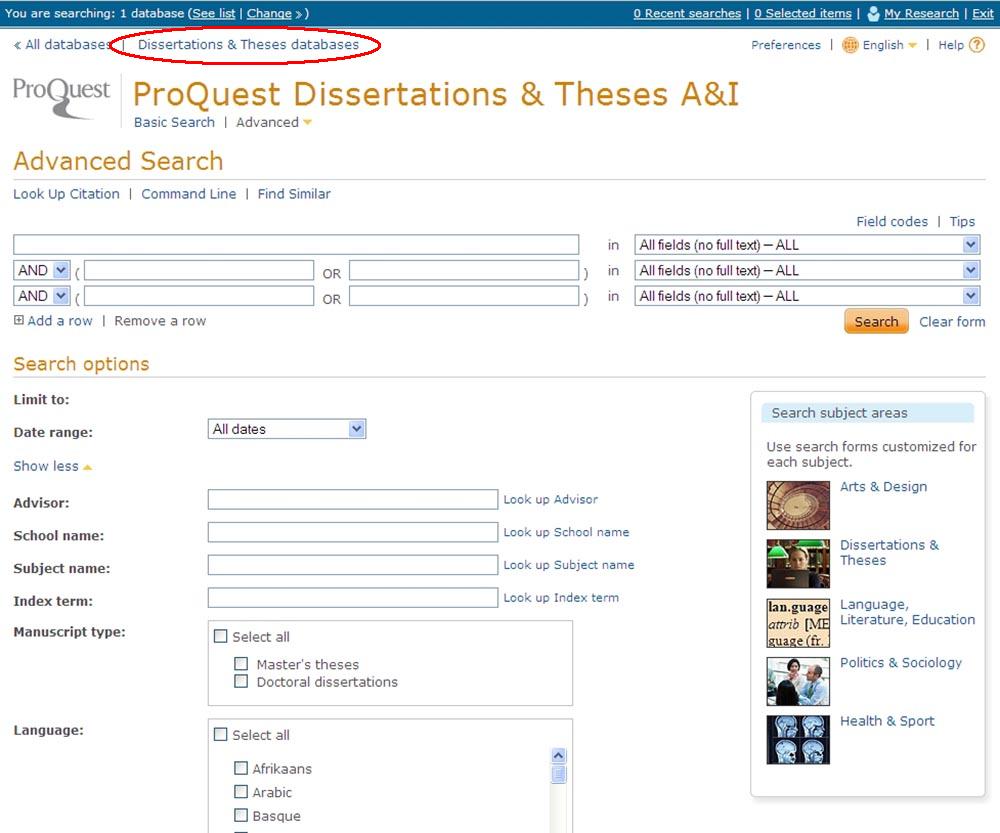Click the Advisor input field
The height and width of the screenshot is (833, 1000).
[353, 499]
